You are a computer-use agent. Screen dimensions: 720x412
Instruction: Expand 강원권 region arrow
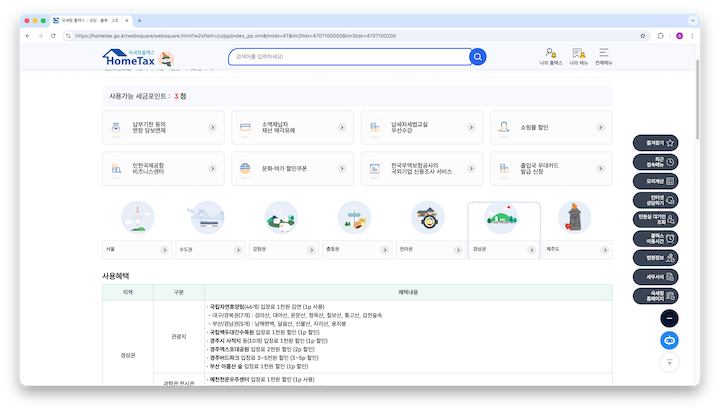click(x=311, y=250)
